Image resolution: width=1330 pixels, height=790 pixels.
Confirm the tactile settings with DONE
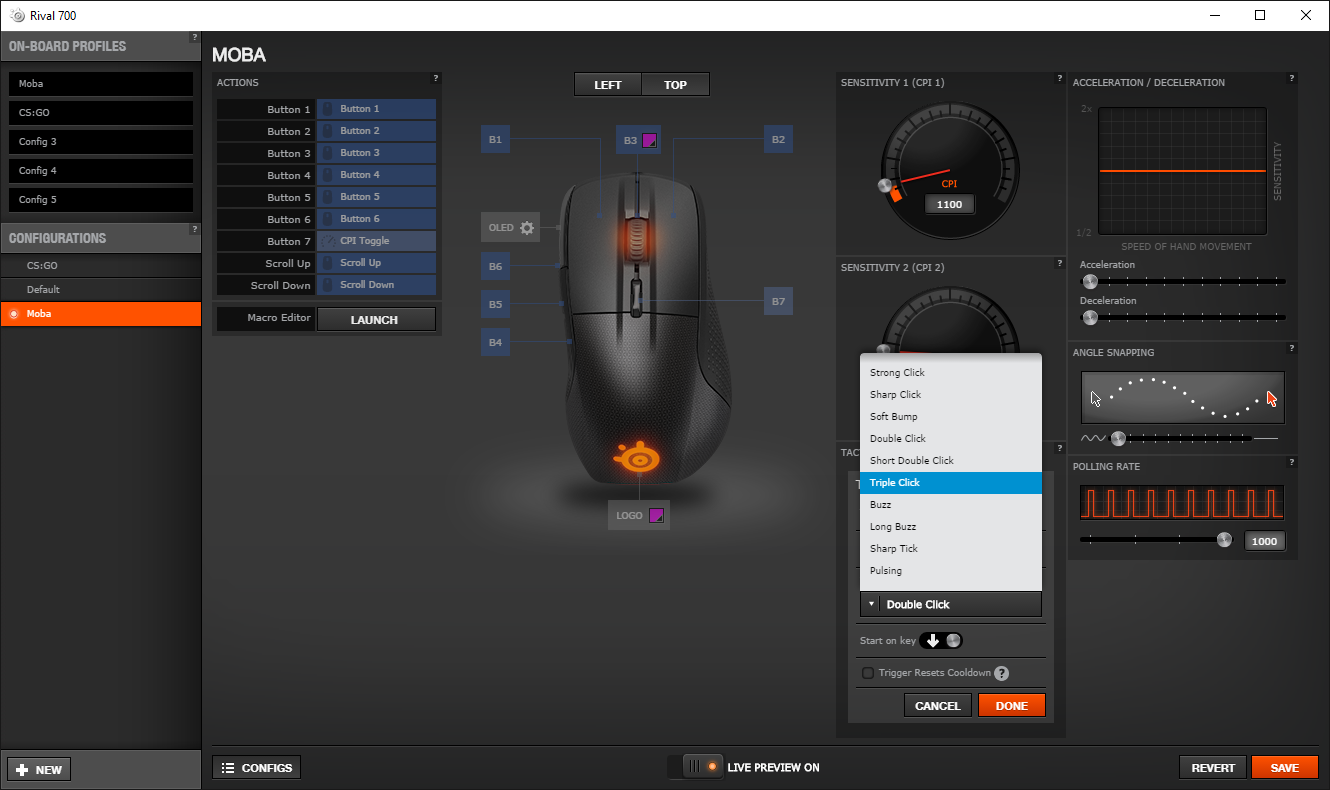[1012, 705]
